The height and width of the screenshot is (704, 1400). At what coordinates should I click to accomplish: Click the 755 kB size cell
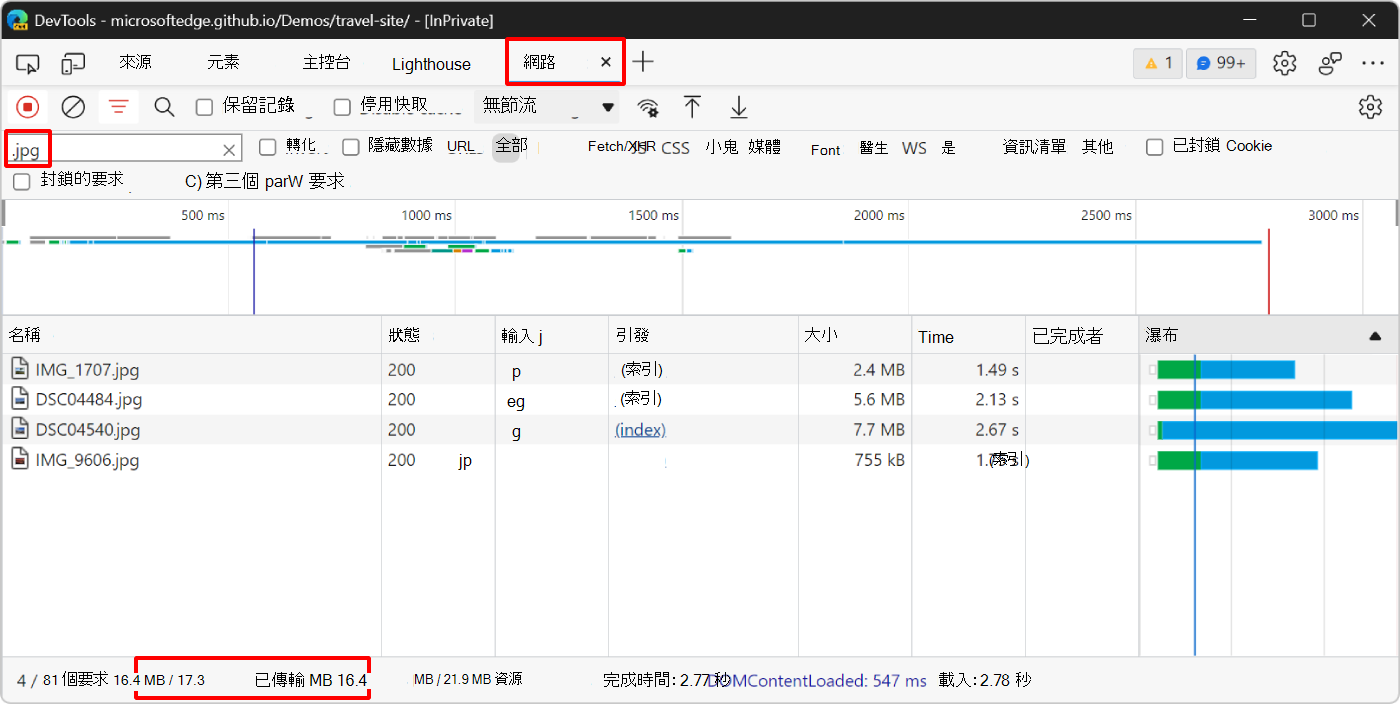880,461
